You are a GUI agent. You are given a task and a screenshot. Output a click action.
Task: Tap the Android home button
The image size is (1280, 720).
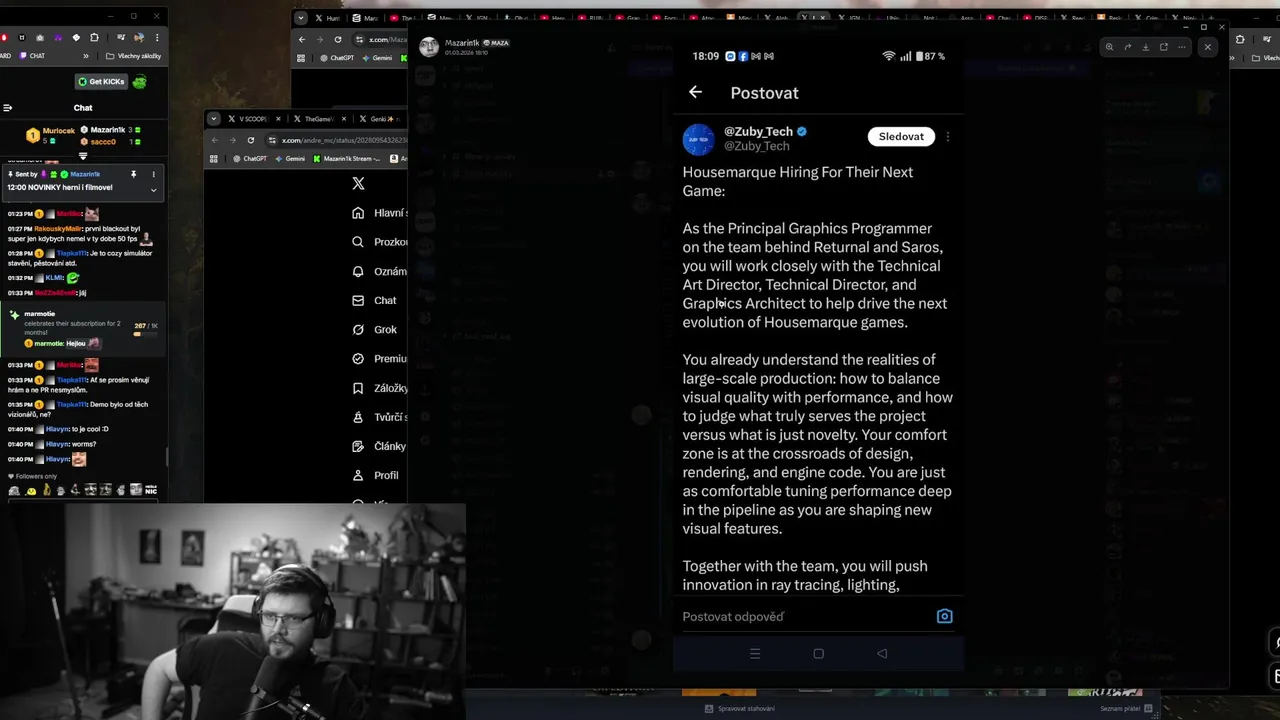[818, 653]
